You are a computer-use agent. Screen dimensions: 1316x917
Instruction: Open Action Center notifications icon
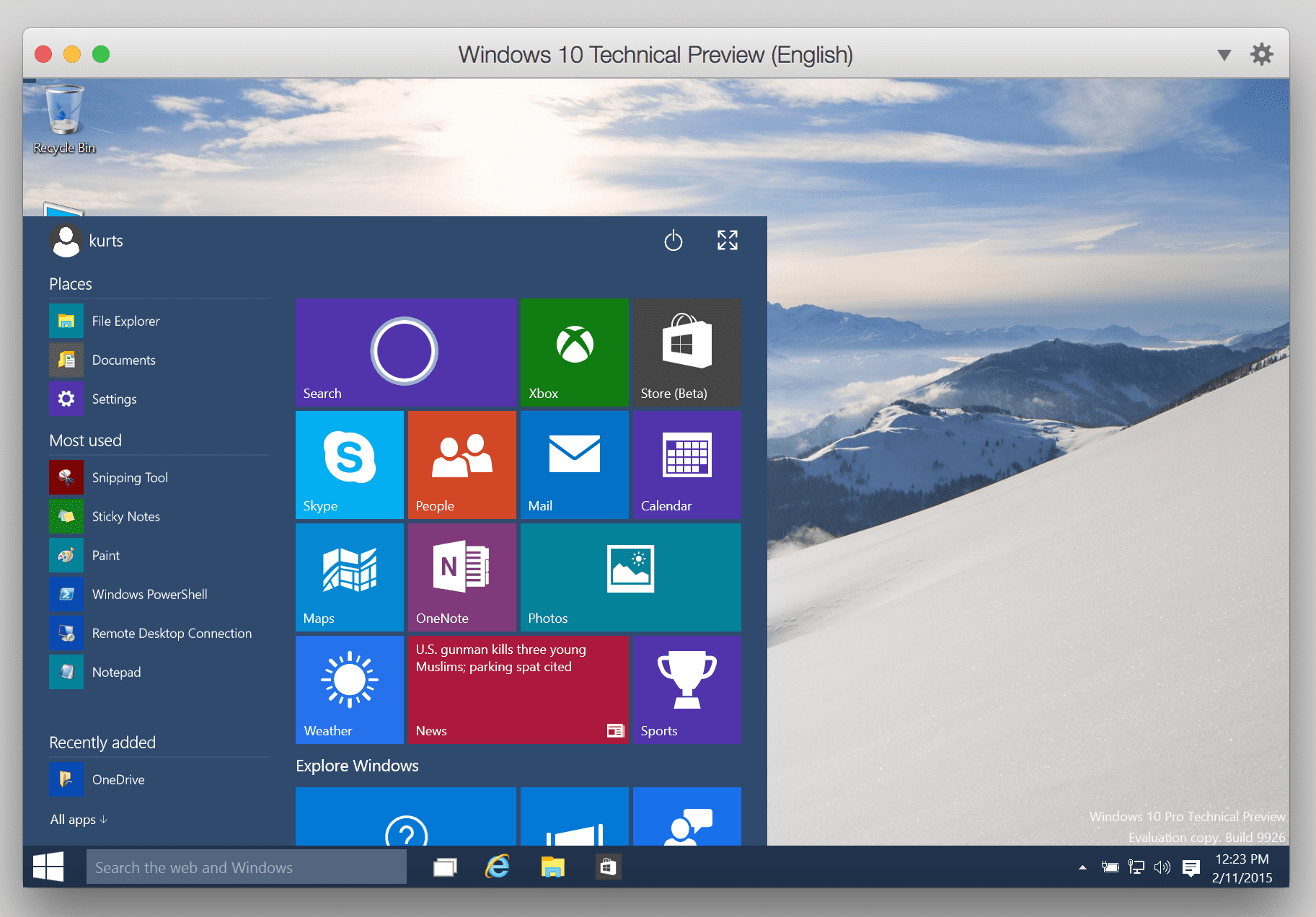[1191, 868]
